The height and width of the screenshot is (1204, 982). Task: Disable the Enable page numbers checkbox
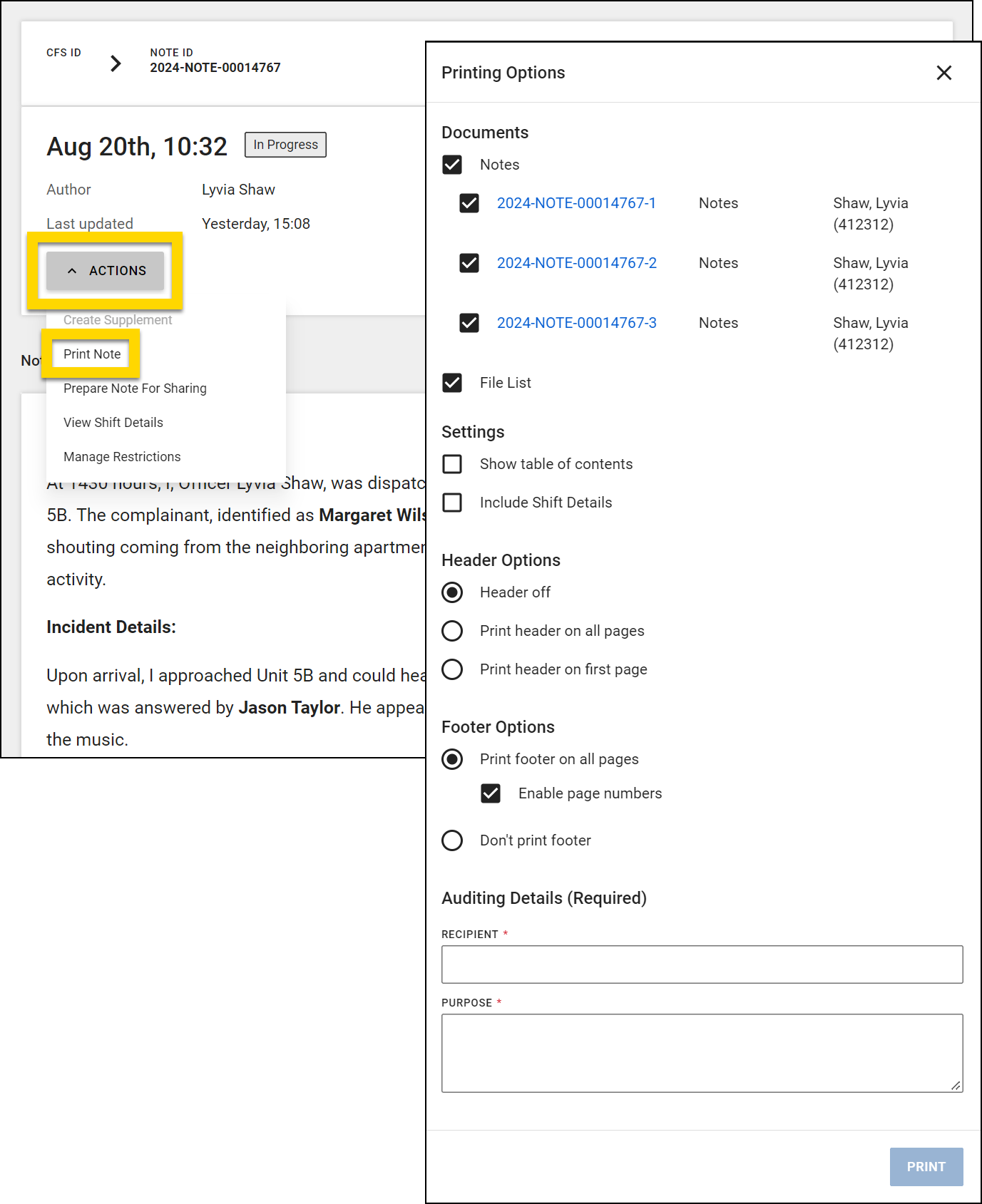pos(491,793)
